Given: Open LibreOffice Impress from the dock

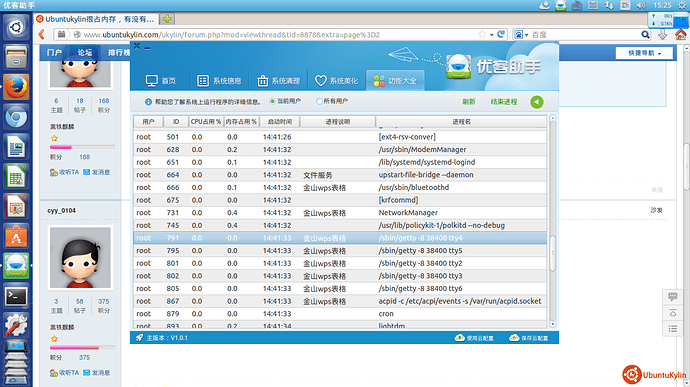Looking at the screenshot, I should 16,206.
